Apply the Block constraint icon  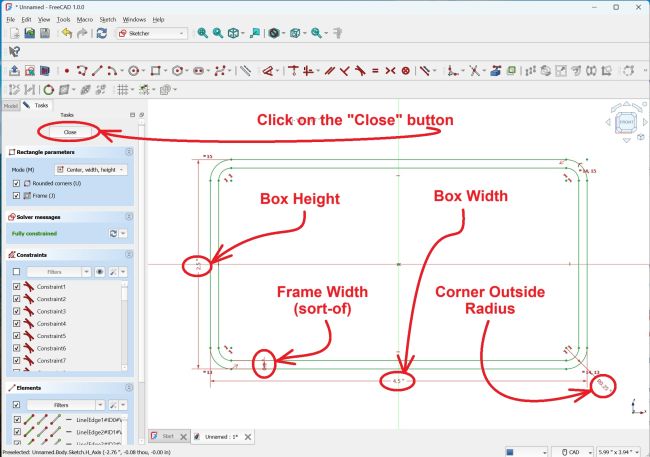point(405,71)
